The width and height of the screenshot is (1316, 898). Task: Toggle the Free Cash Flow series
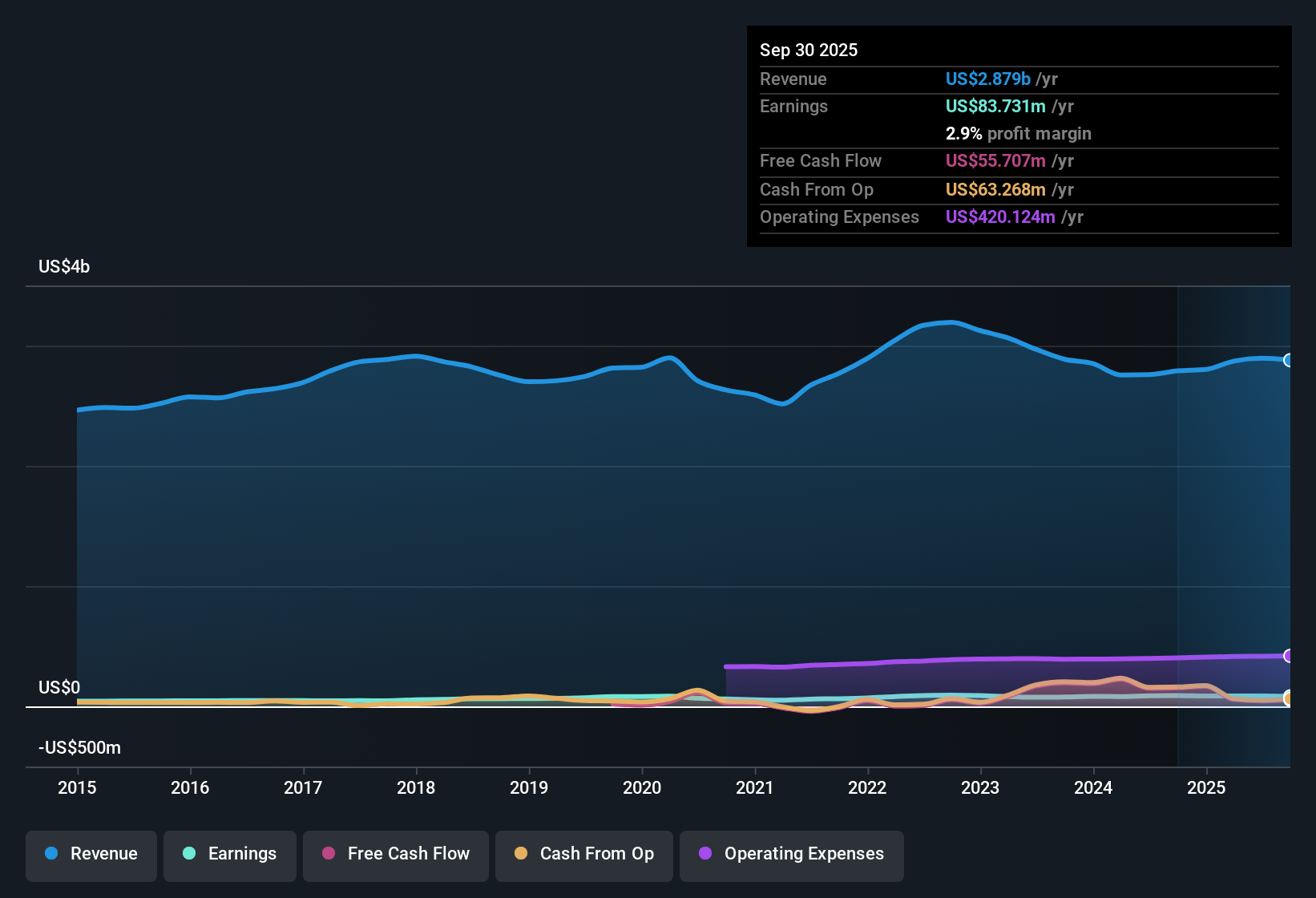pos(396,854)
